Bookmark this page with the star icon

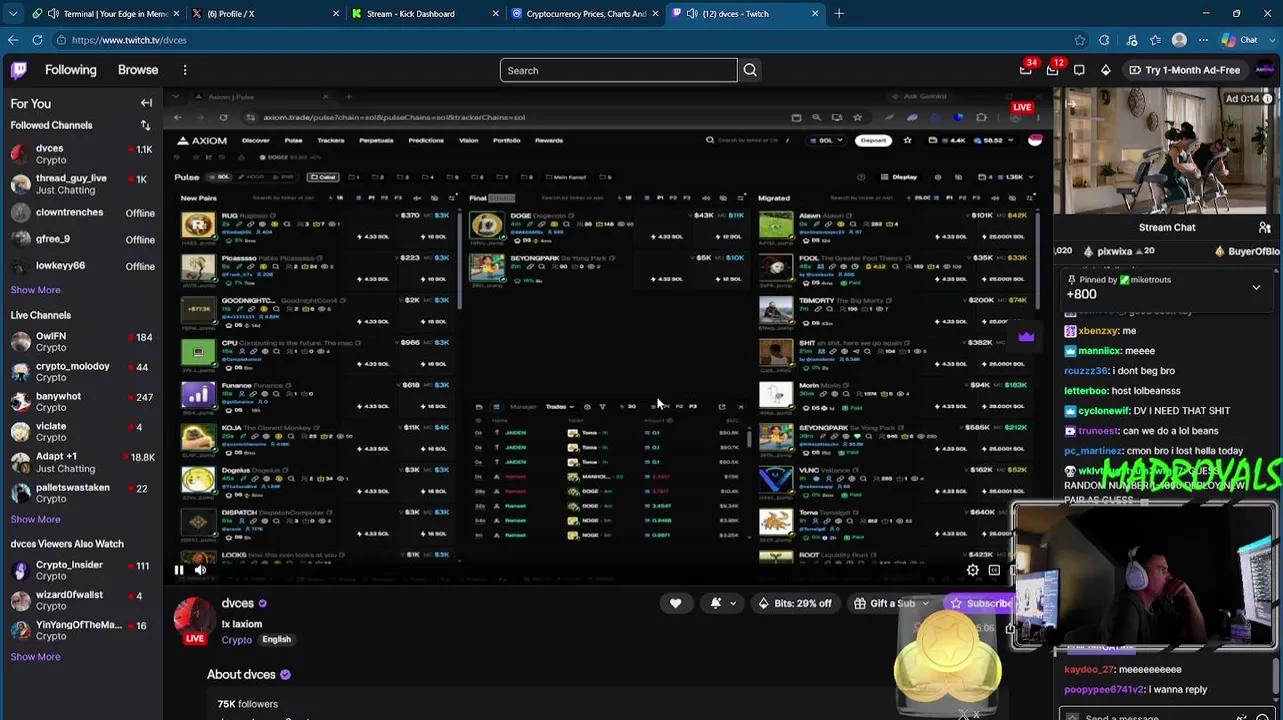(x=1080, y=40)
